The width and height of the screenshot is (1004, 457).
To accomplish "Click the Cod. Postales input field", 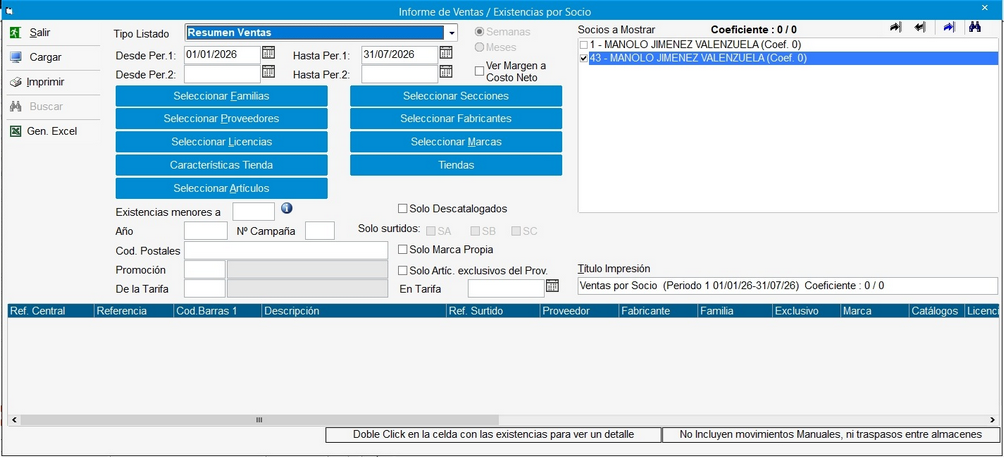I will tap(286, 250).
